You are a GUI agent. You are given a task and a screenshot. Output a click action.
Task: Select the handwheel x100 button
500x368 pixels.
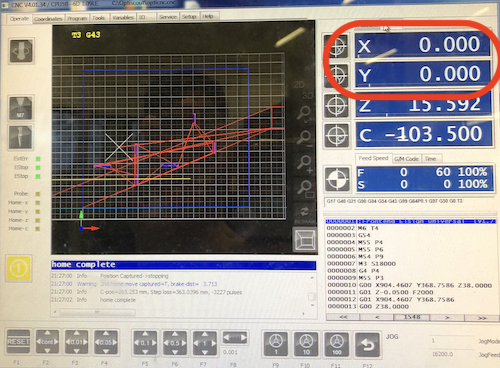pos(337,344)
